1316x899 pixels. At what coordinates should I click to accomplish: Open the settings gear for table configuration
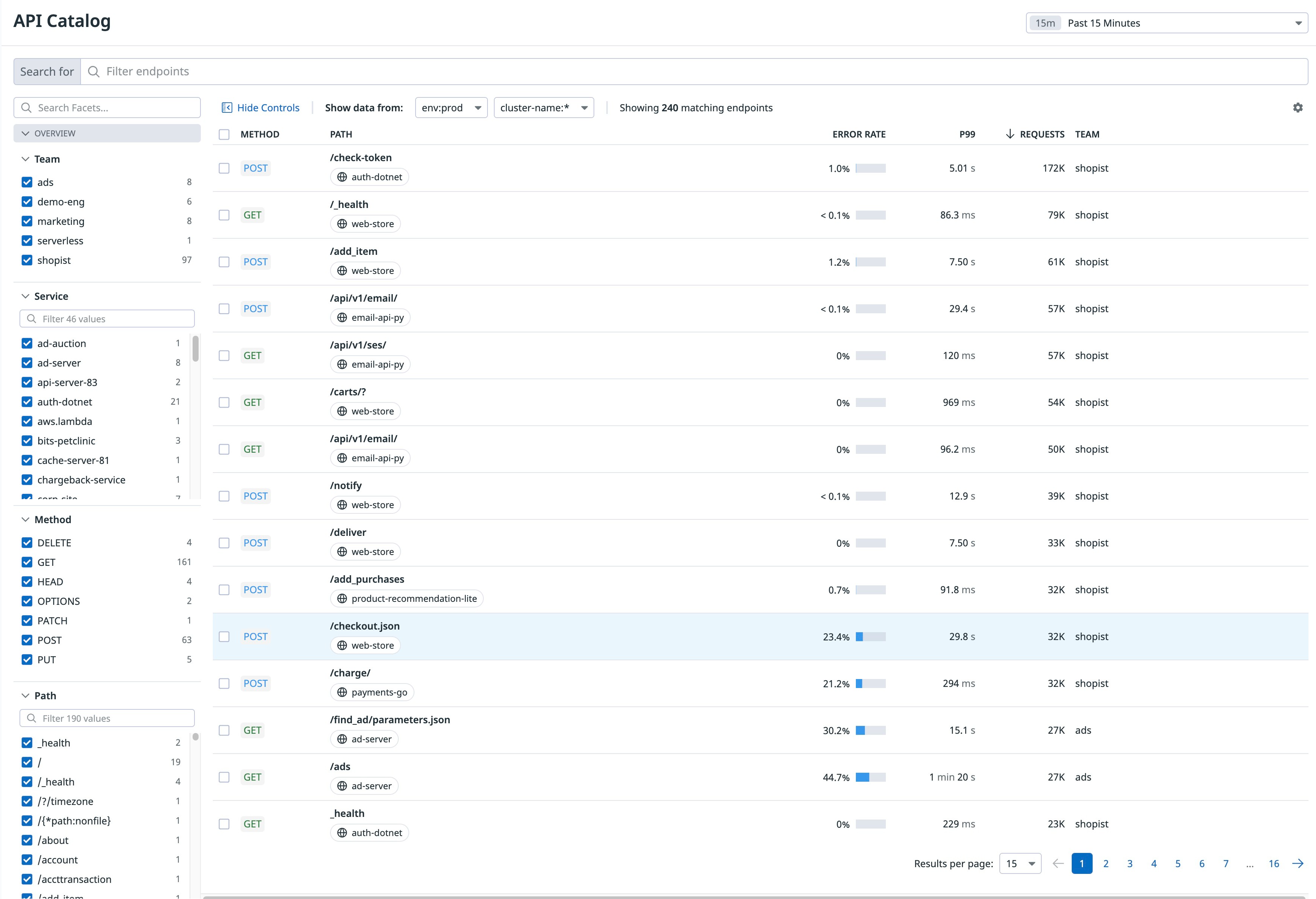tap(1298, 107)
